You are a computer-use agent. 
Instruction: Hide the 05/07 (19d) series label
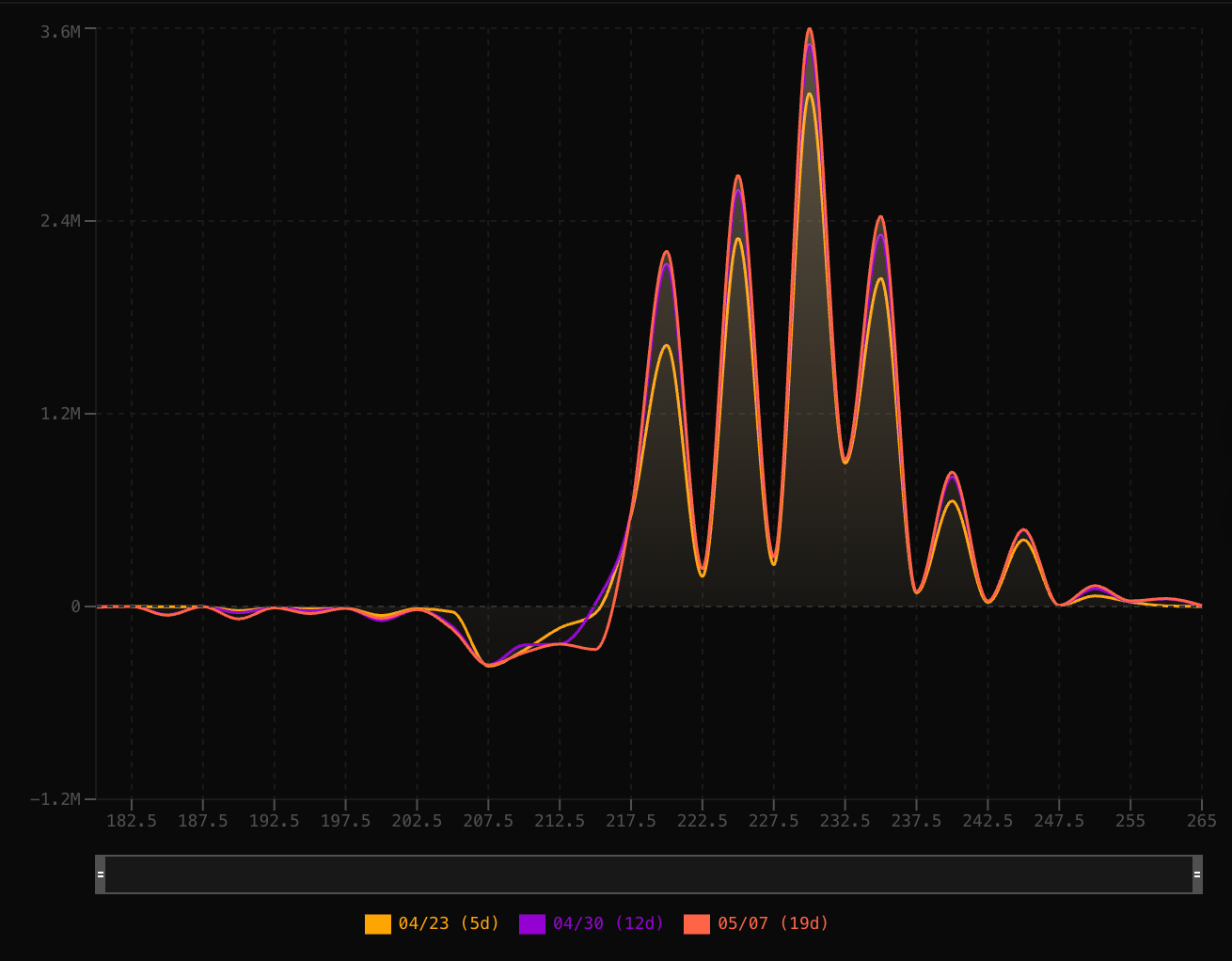coord(773,923)
